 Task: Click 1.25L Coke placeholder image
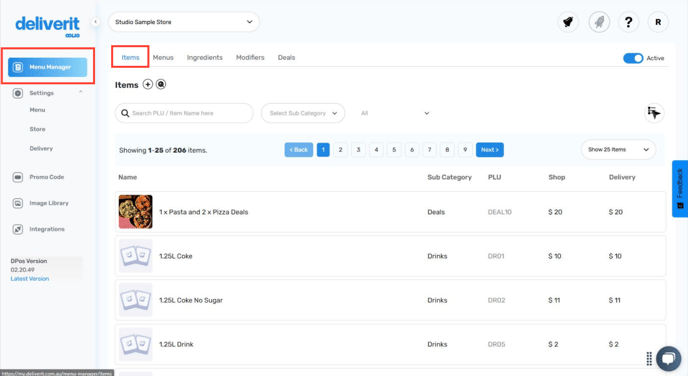136,256
